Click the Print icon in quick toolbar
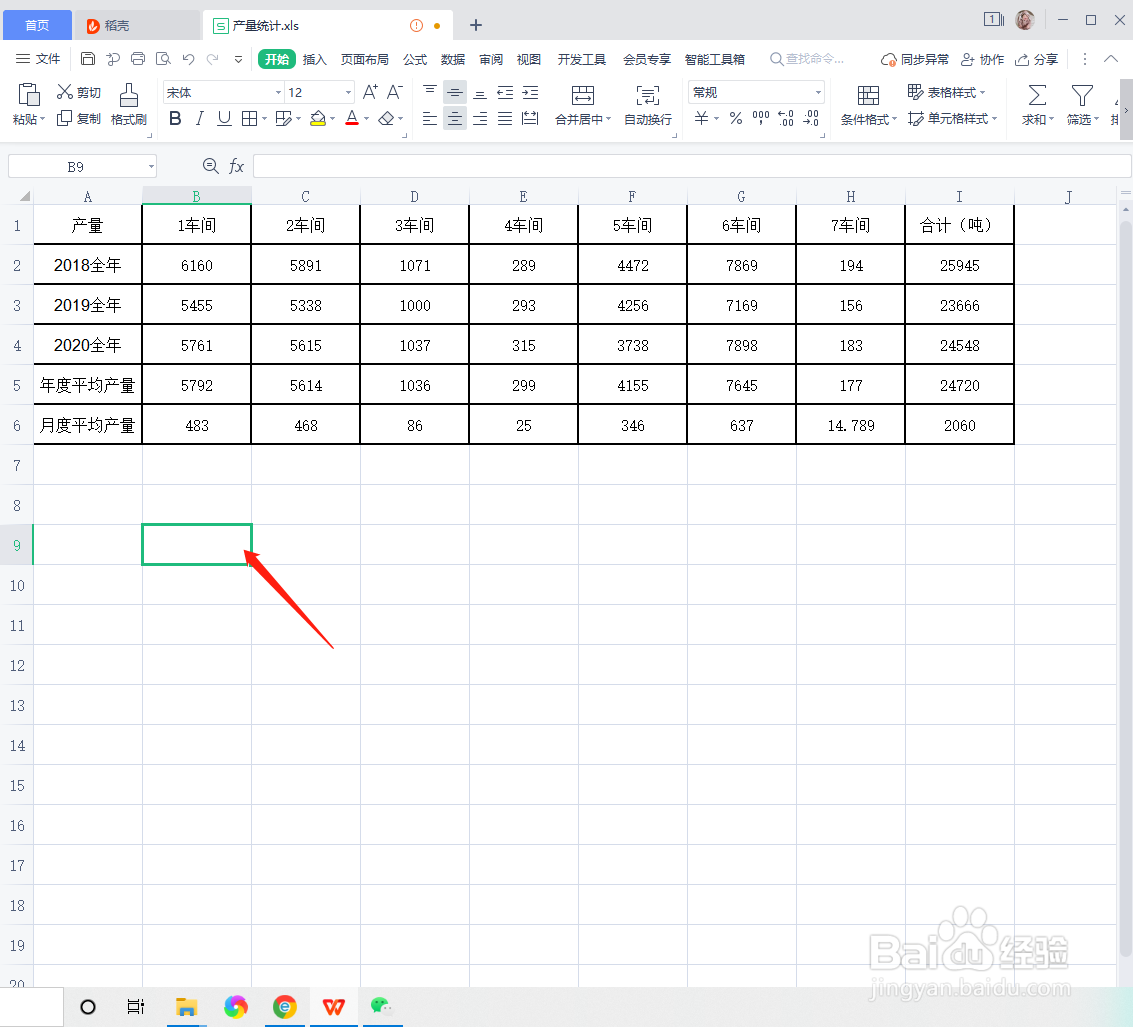The height and width of the screenshot is (1027, 1133). 138,59
